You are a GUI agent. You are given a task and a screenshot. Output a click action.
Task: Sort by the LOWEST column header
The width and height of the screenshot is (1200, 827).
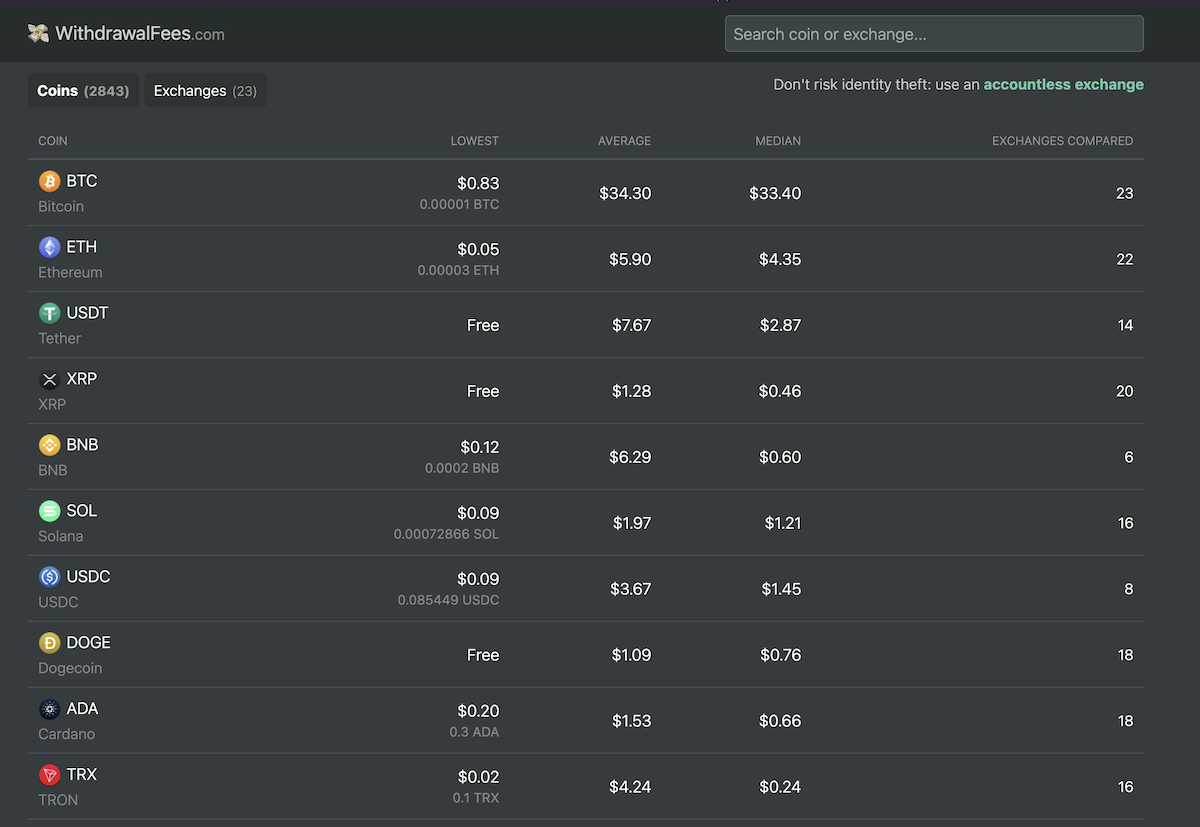tap(475, 141)
